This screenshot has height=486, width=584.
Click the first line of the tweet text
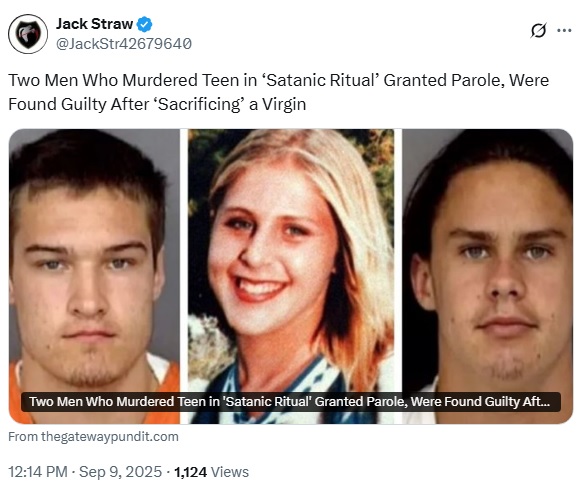click(279, 80)
